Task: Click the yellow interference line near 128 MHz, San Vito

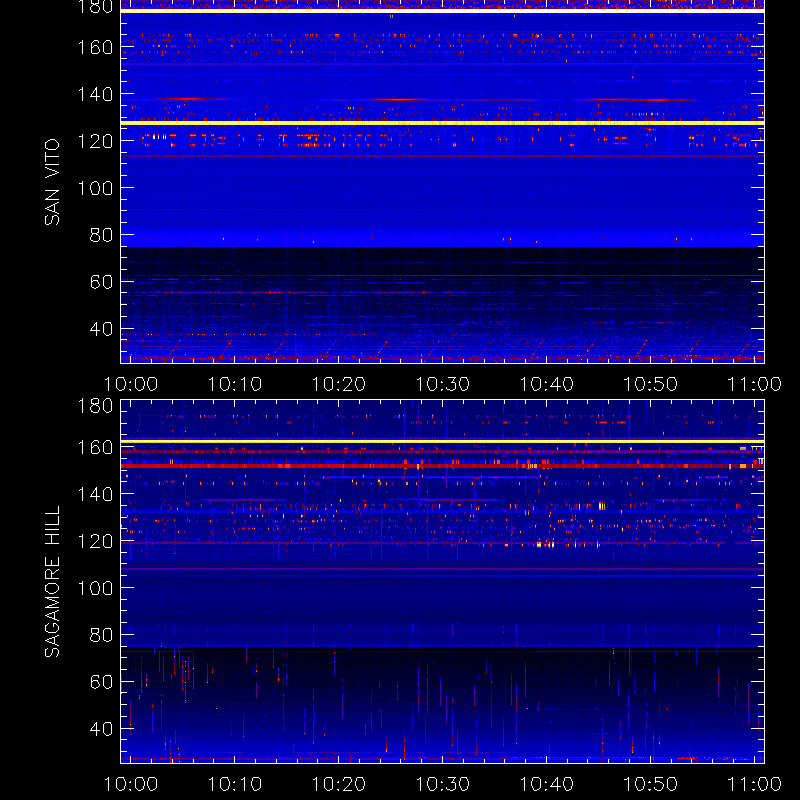Action: click(442, 123)
